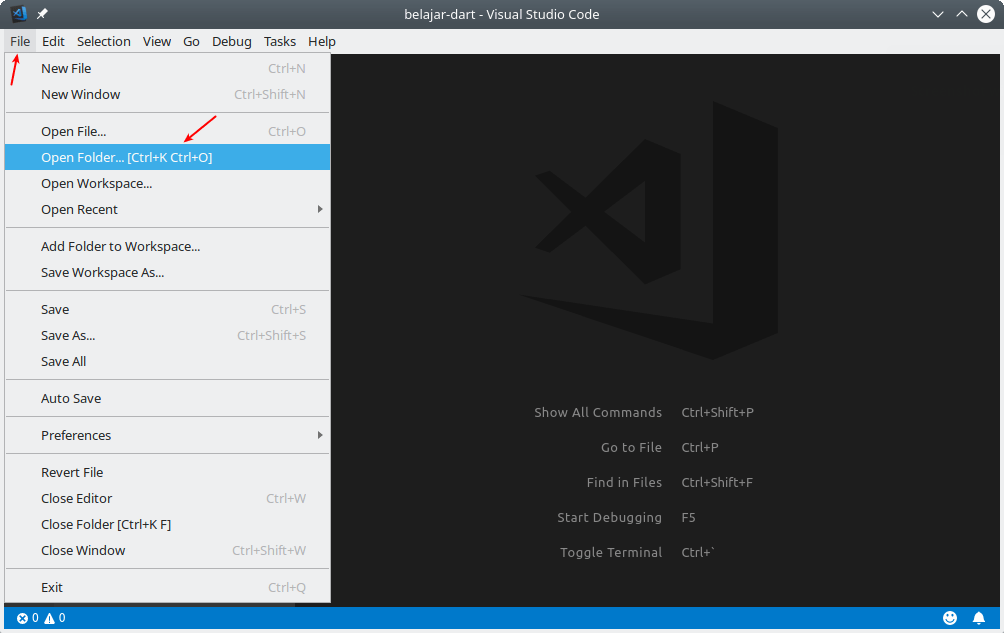Open notifications bell in status bar
Viewport: 1004px width, 633px height.
pyautogui.click(x=978, y=618)
